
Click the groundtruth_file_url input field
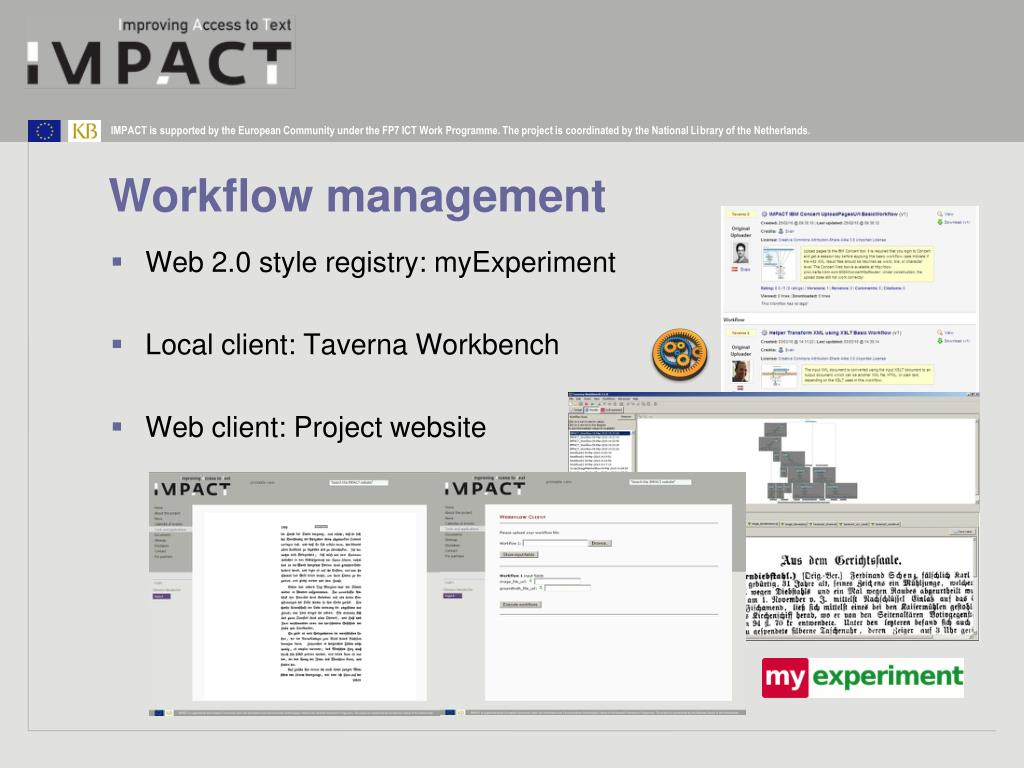pos(567,588)
